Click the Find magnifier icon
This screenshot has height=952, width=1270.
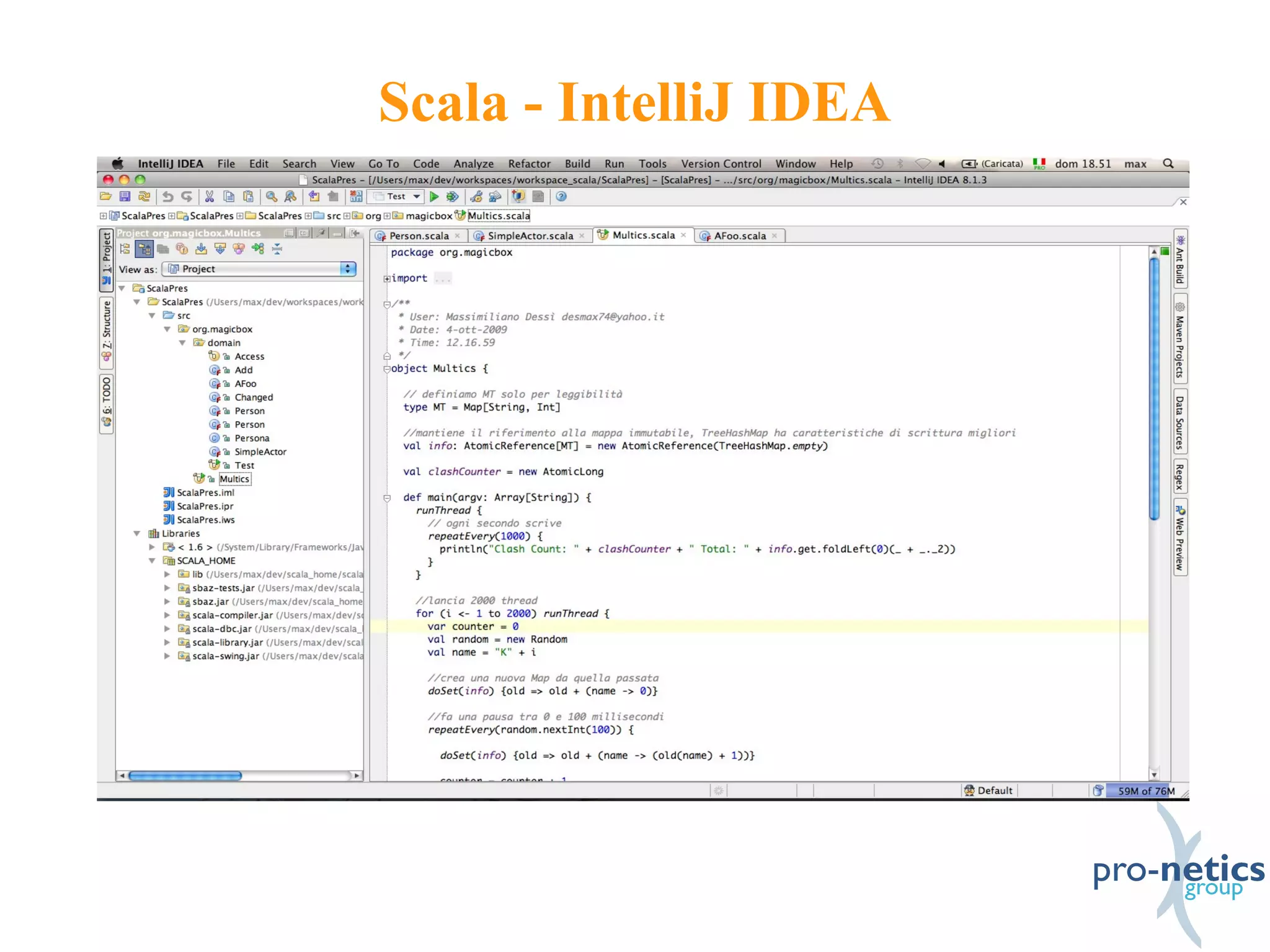(x=271, y=197)
